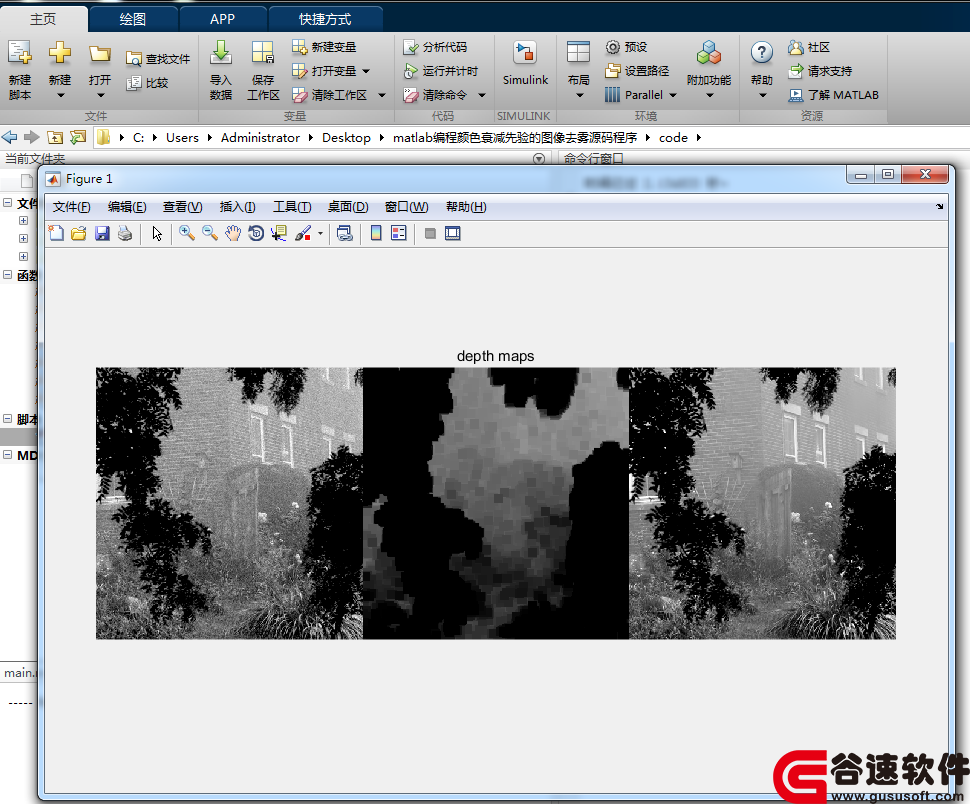Click the Open (打开) folder icon
The image size is (970, 804).
click(x=100, y=54)
